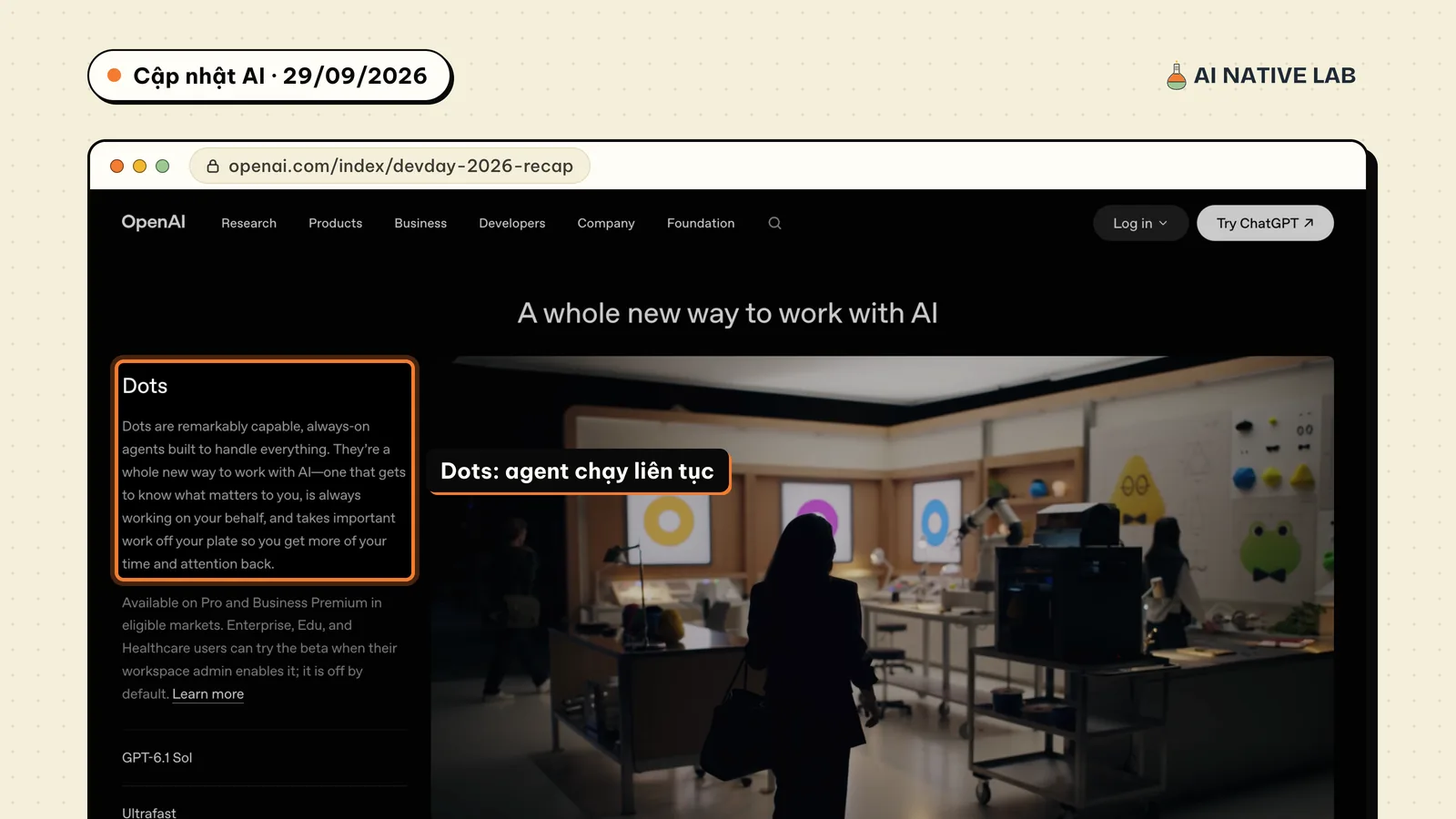Open the Business menu
Viewport: 1456px width, 819px height.
coord(420,223)
